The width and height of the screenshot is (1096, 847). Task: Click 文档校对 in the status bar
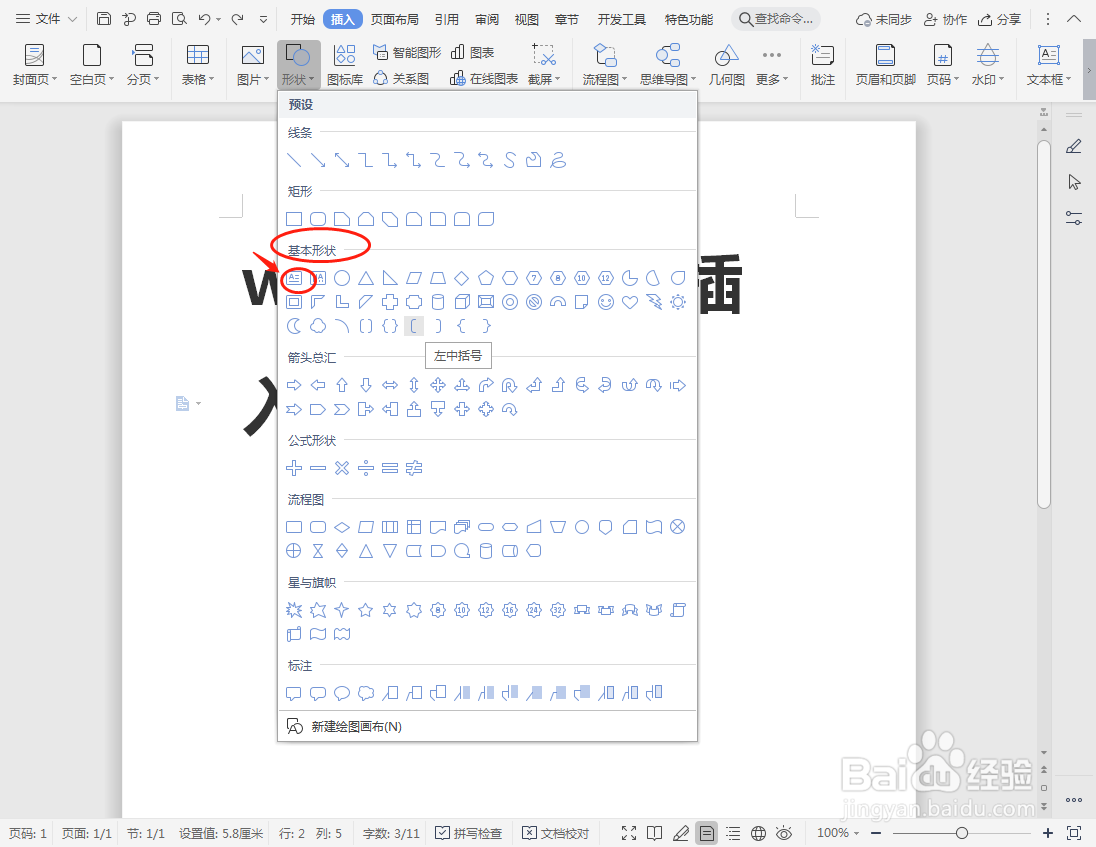tap(556, 833)
